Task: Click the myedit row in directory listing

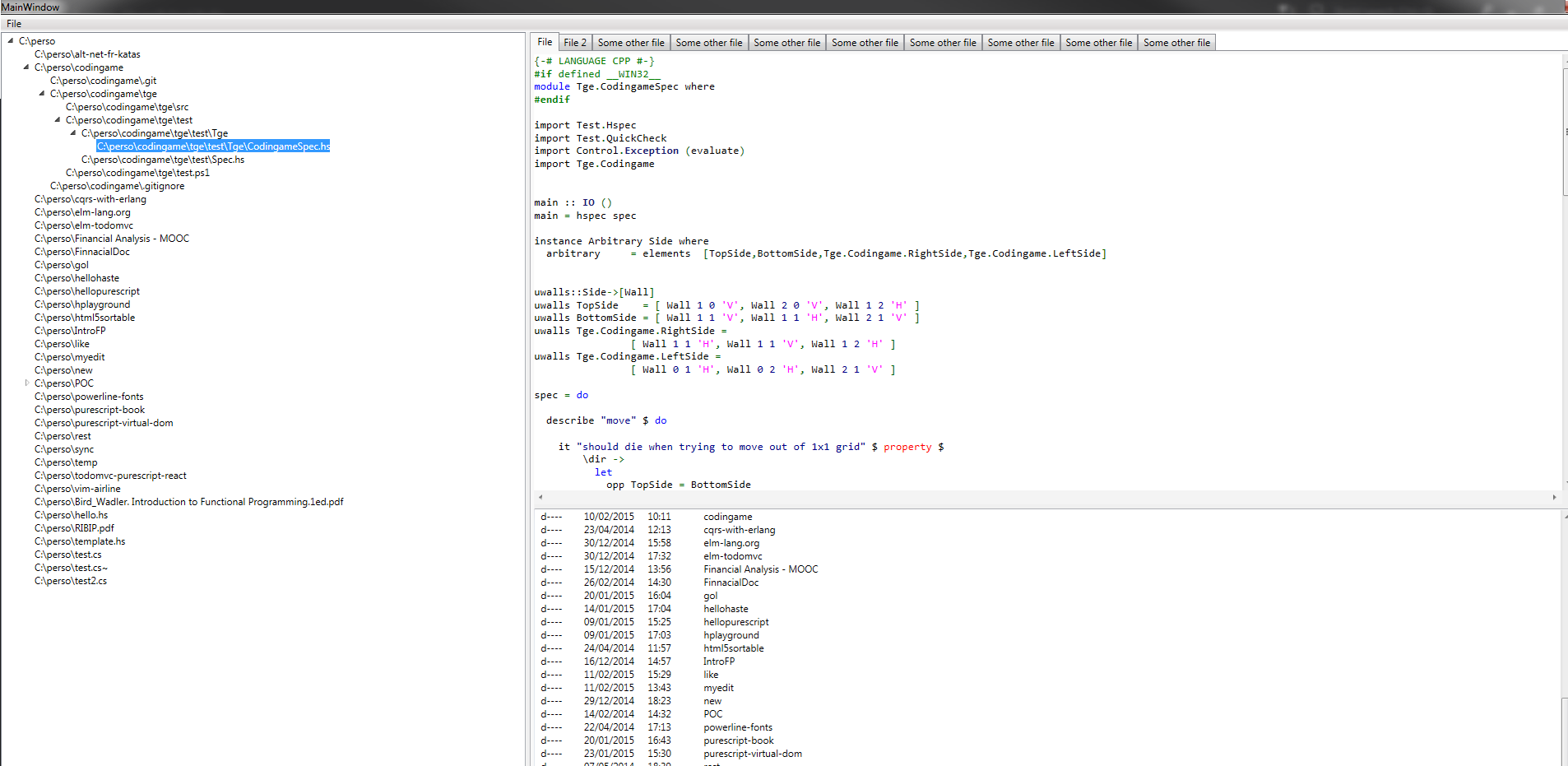Action: point(637,688)
